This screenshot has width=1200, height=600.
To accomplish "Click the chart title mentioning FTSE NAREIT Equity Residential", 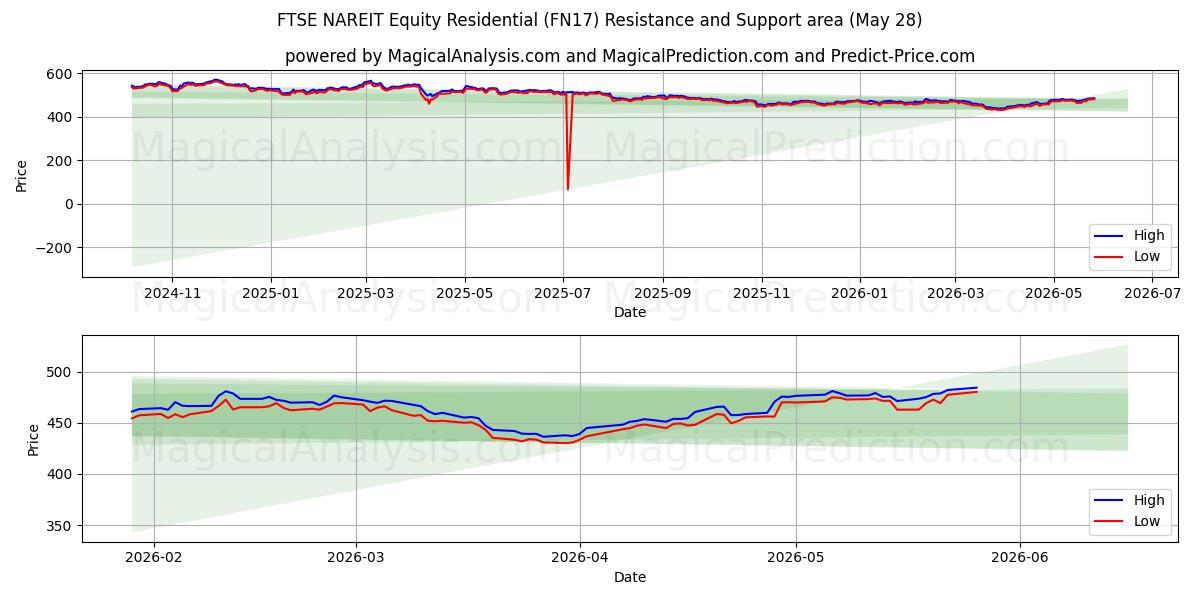I will (600, 20).
